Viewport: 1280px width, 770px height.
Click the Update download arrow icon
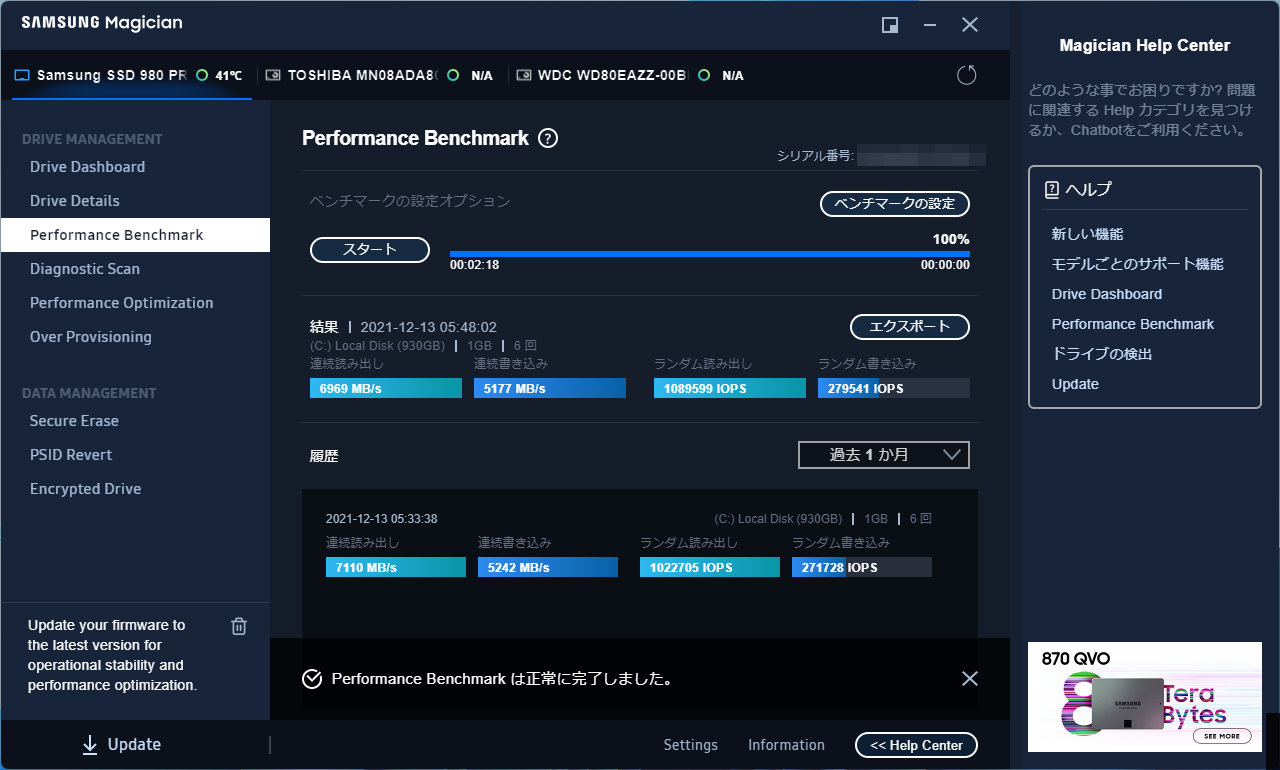pyautogui.click(x=90, y=744)
